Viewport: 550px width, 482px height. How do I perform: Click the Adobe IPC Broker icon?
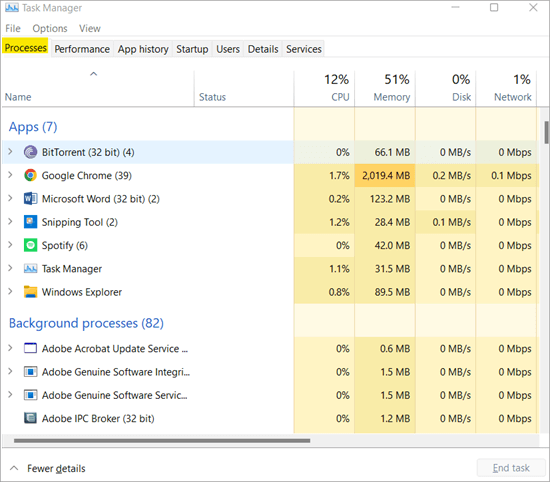31,418
